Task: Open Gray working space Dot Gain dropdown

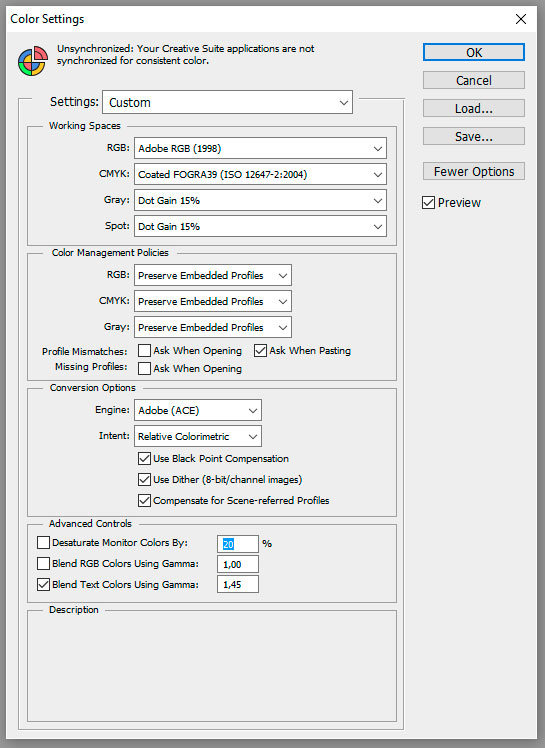Action: click(260, 200)
